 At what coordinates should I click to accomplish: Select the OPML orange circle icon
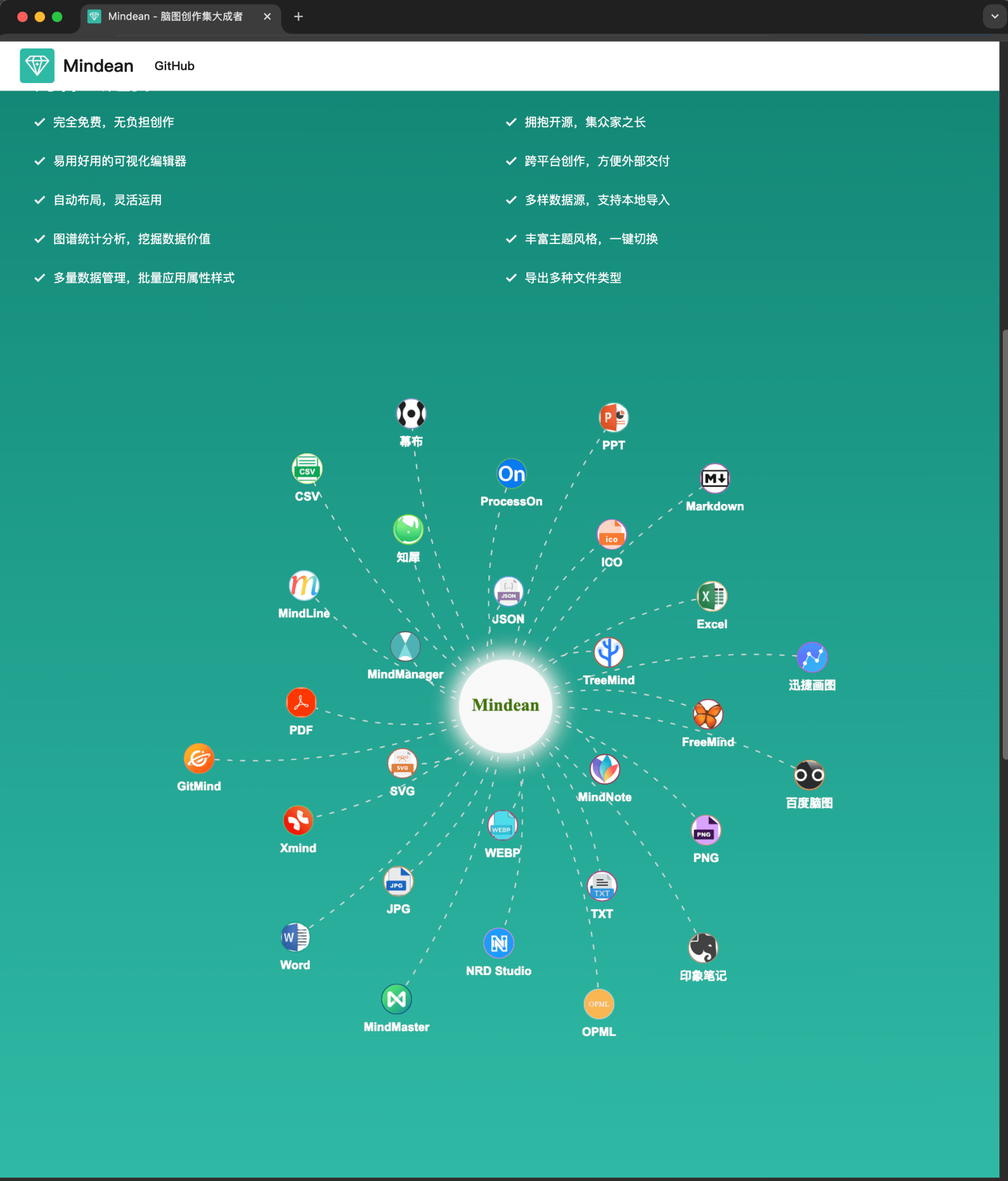[599, 1004]
